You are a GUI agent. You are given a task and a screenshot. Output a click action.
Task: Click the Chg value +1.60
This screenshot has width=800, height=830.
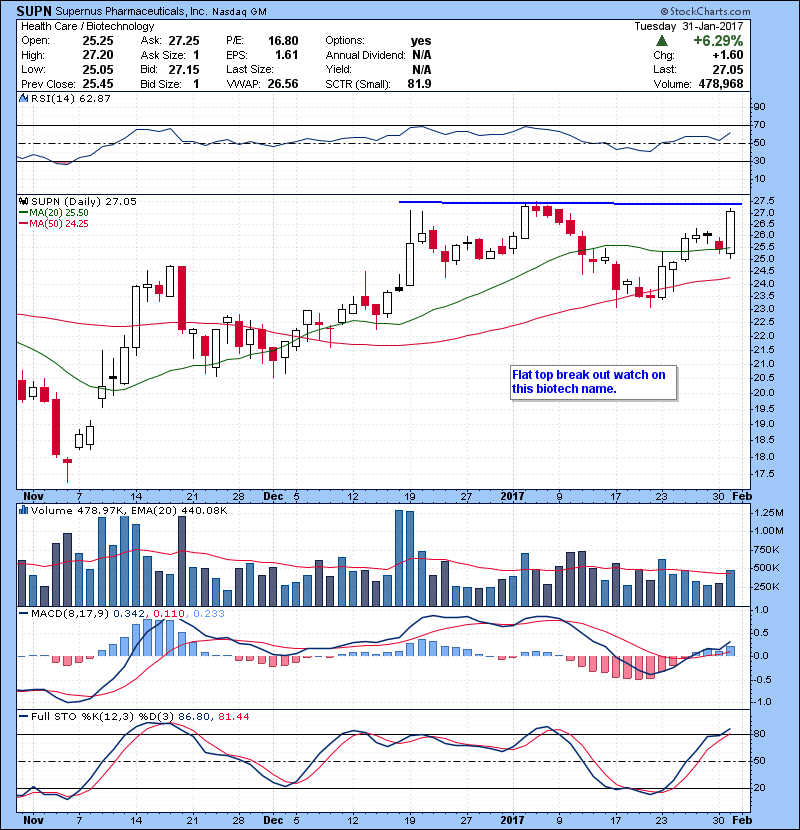coord(727,55)
